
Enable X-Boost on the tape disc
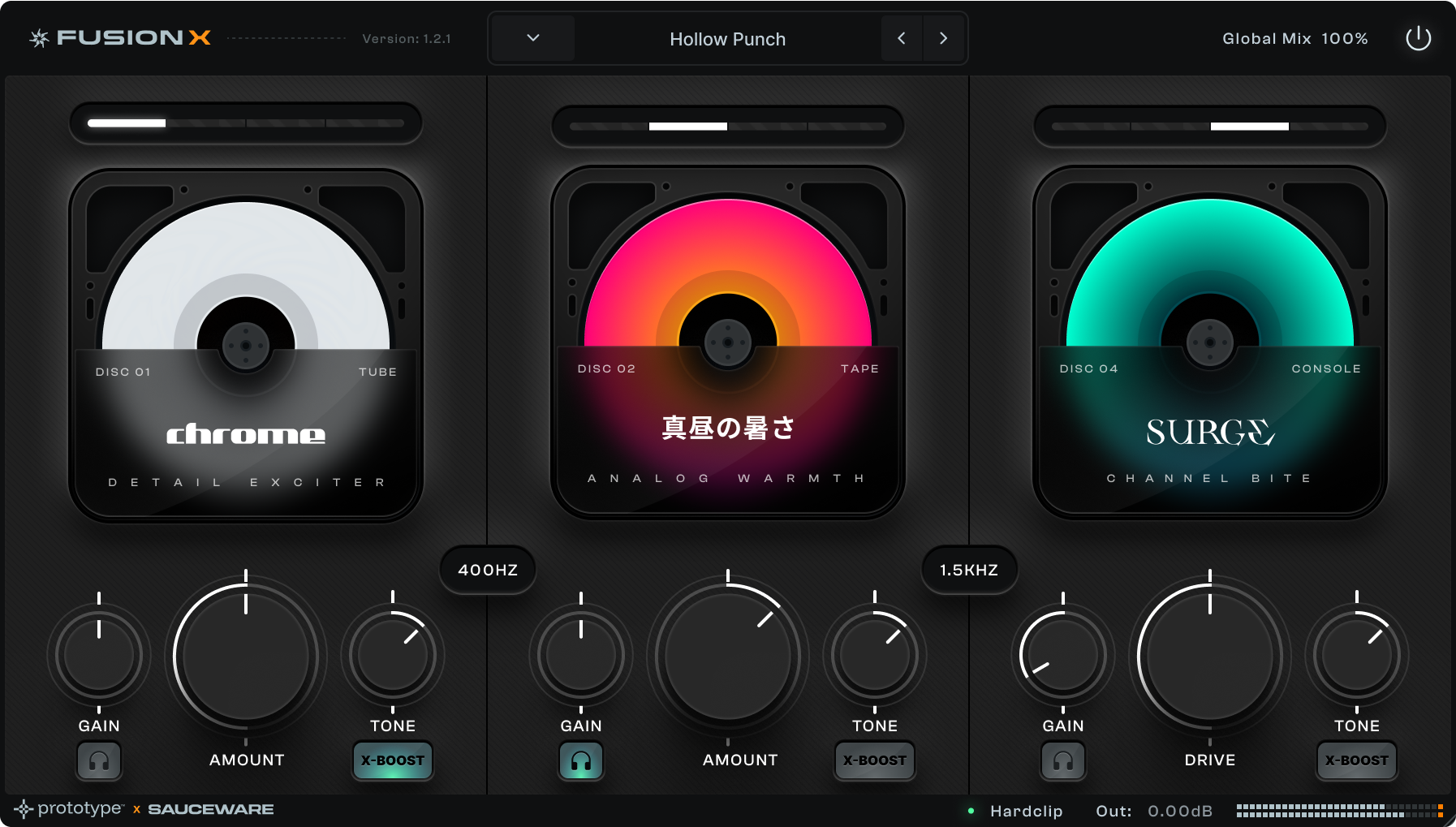click(875, 761)
